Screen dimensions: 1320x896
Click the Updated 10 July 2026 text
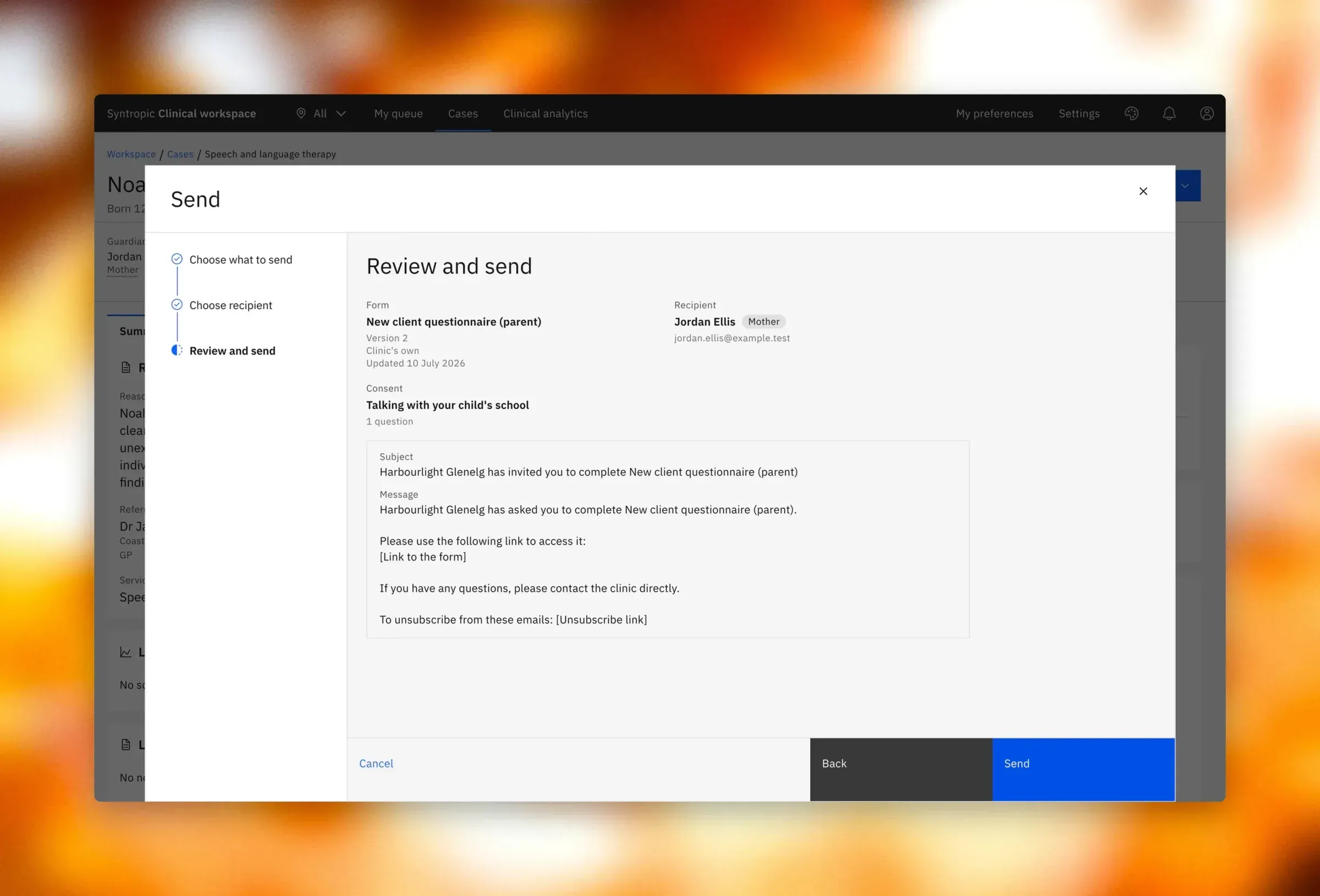(x=415, y=363)
